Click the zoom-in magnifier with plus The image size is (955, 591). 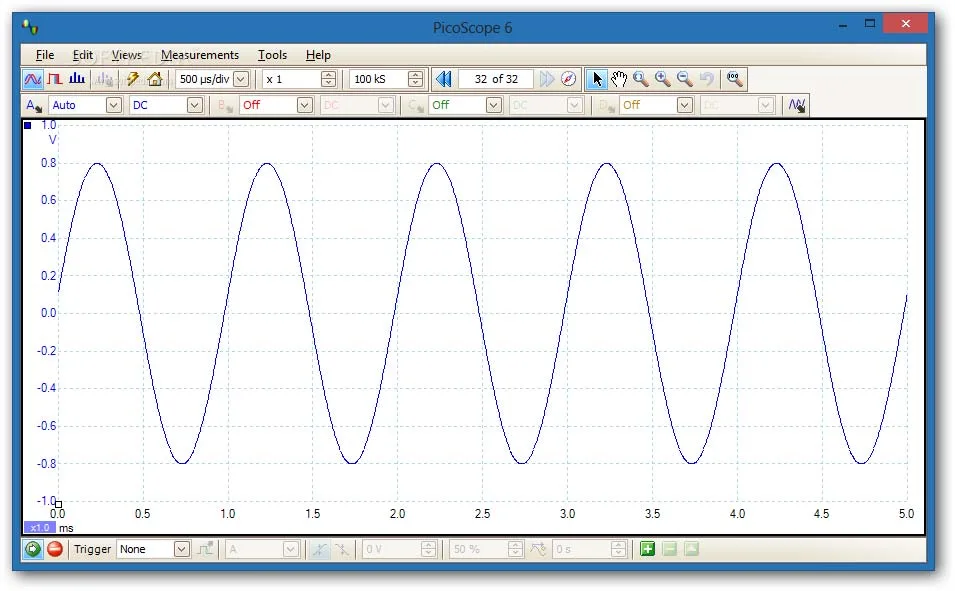click(663, 79)
